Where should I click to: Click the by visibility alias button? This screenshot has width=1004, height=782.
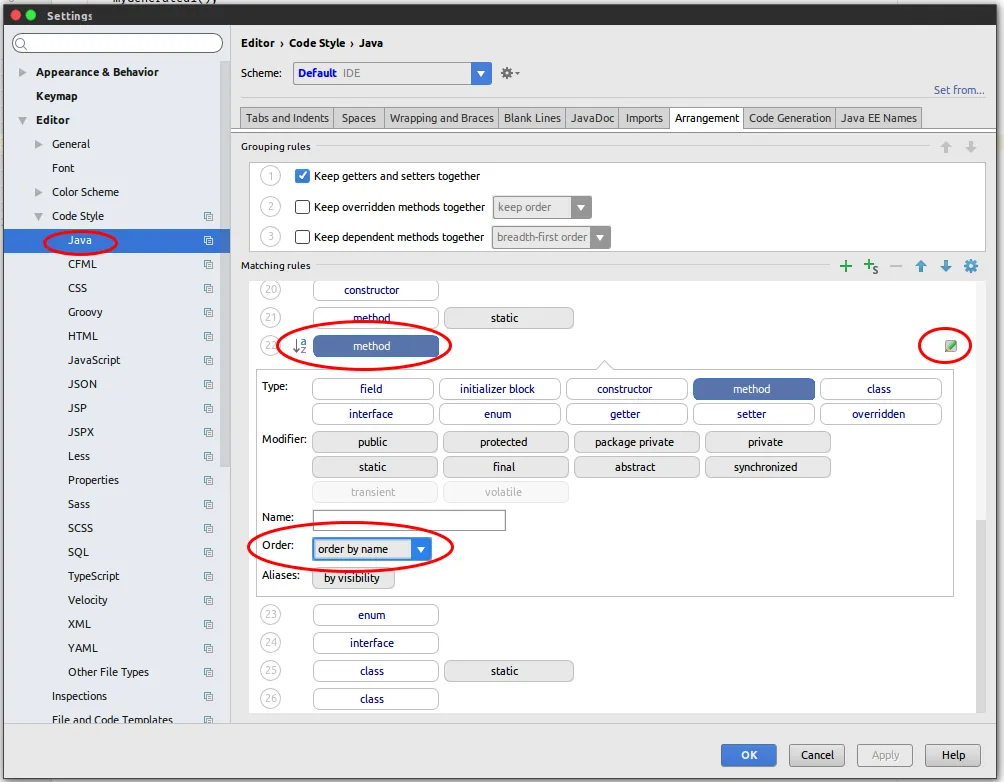(353, 578)
